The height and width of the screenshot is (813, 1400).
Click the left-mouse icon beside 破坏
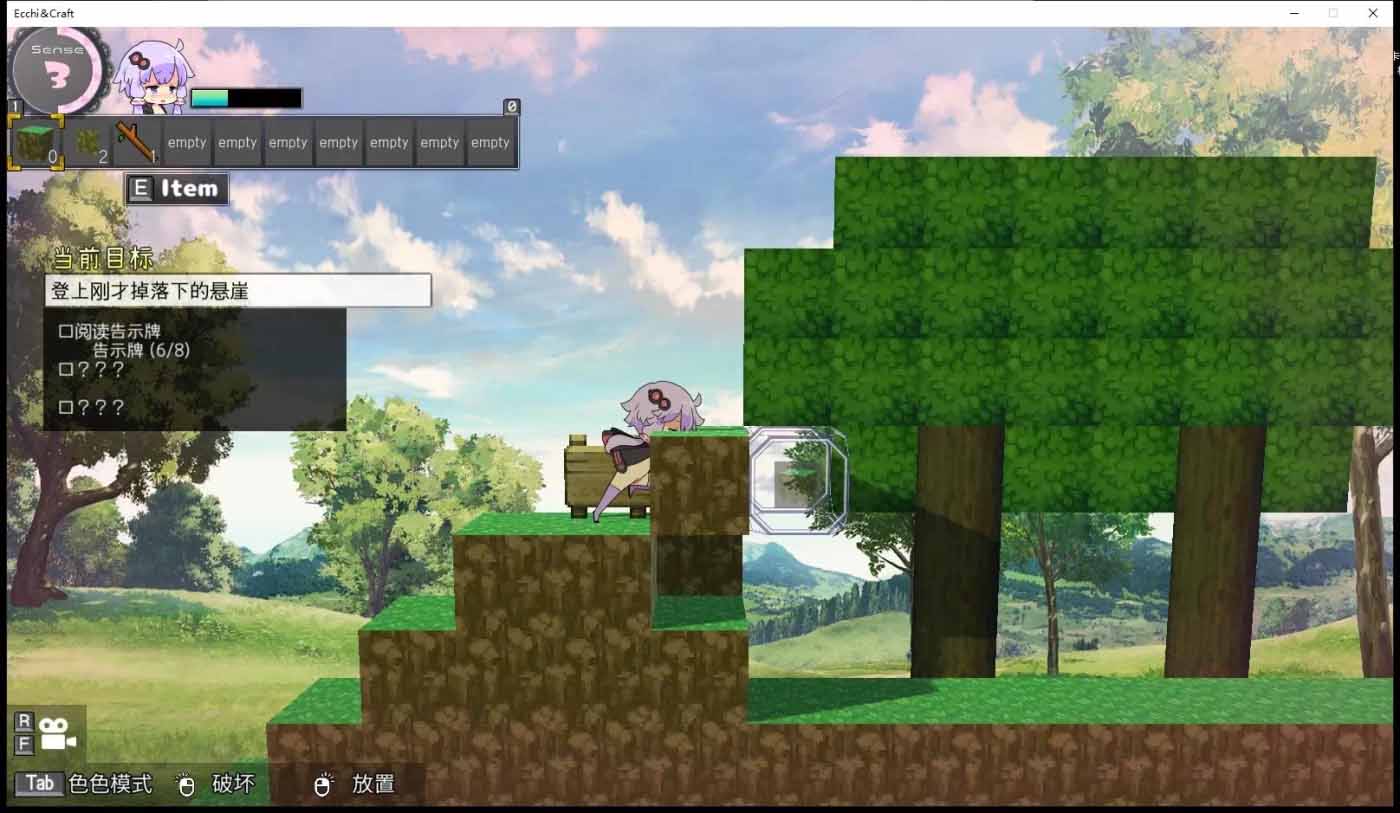(x=185, y=785)
